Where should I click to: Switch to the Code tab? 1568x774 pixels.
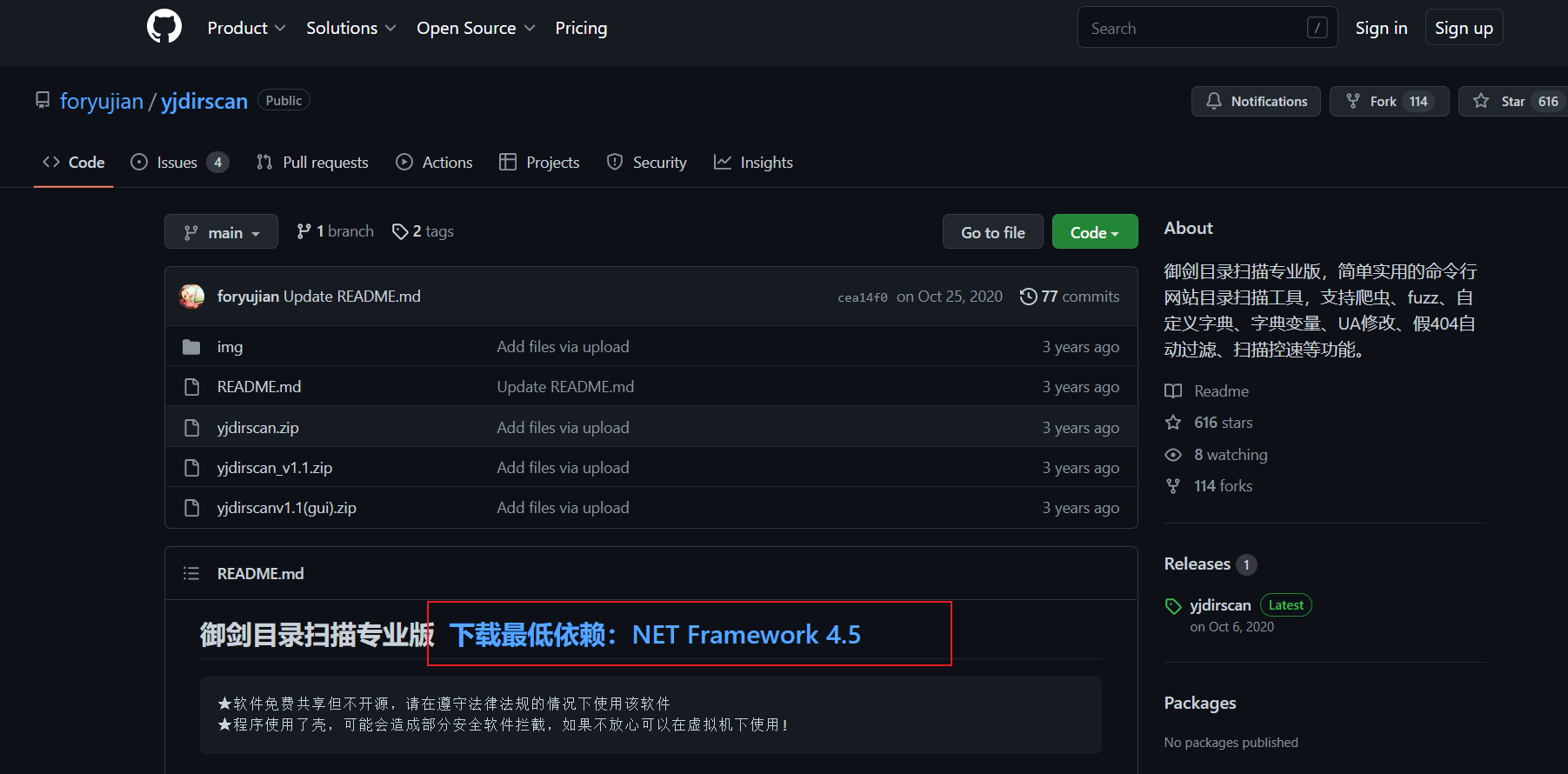[x=74, y=162]
